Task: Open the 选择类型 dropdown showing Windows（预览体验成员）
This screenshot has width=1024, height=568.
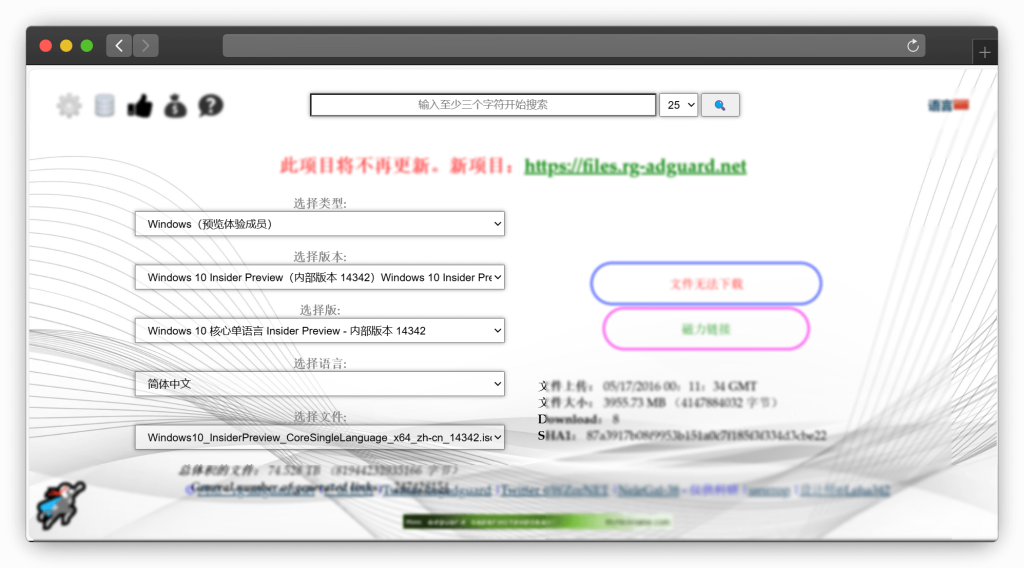Action: click(320, 224)
